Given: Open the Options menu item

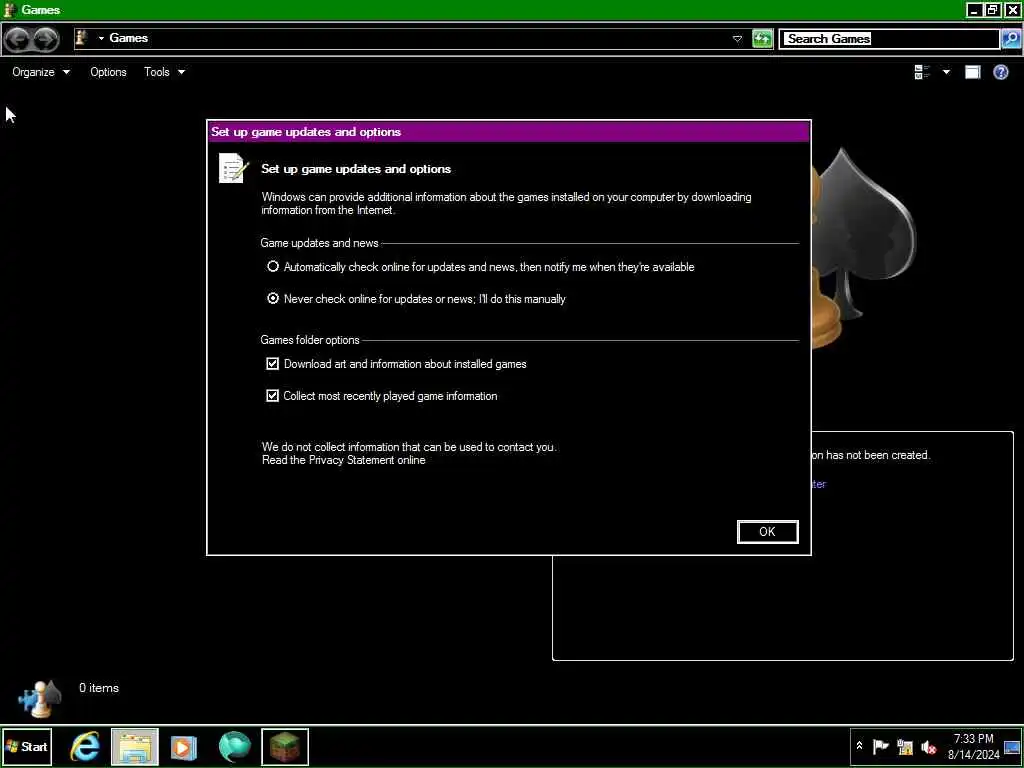Looking at the screenshot, I should pyautogui.click(x=108, y=72).
